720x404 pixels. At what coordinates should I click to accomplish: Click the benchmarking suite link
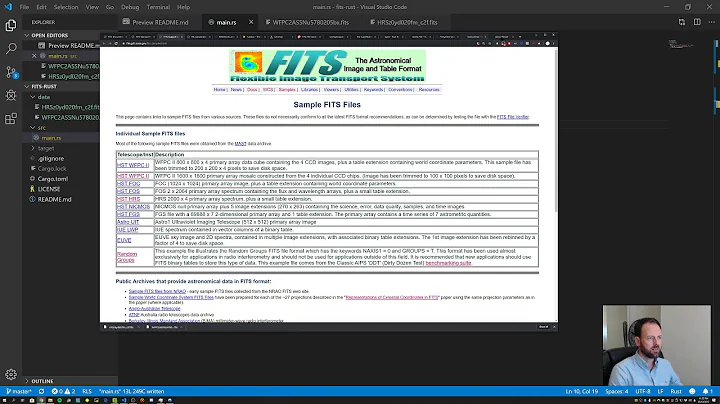448,263
